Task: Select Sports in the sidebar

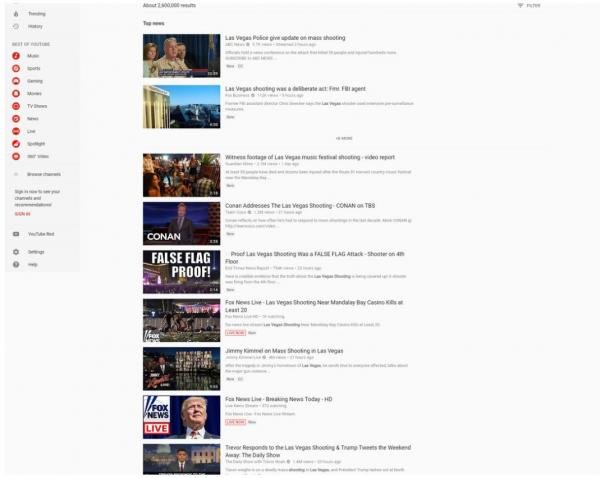Action: point(34,69)
